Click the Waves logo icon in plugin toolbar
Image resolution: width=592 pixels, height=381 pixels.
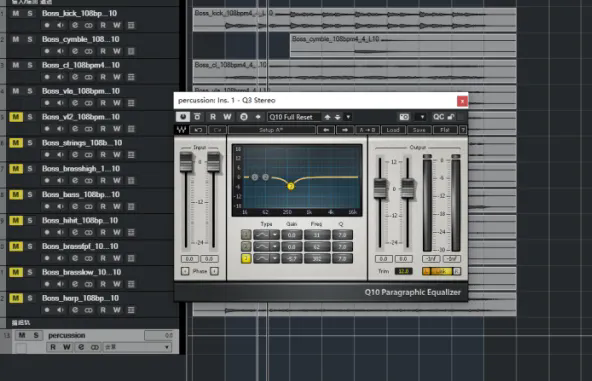click(181, 130)
